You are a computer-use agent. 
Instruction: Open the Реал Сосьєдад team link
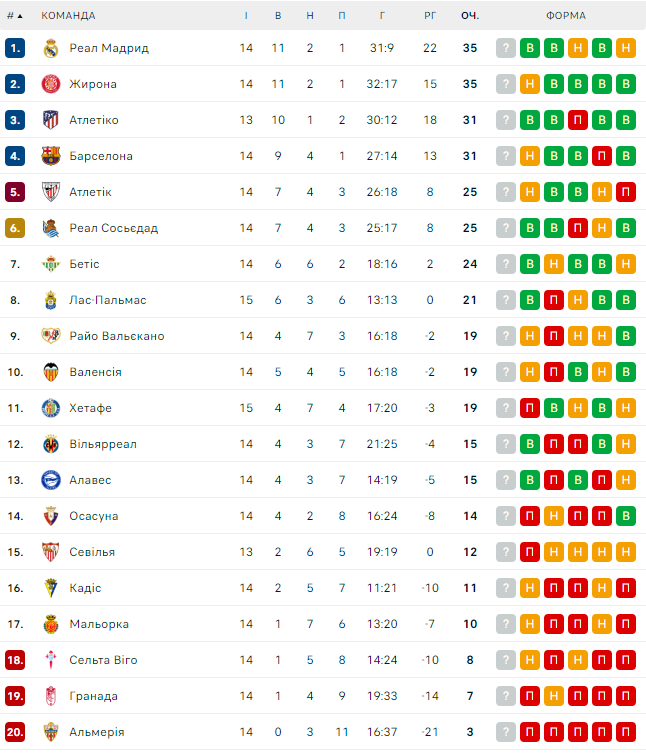pyautogui.click(x=113, y=228)
